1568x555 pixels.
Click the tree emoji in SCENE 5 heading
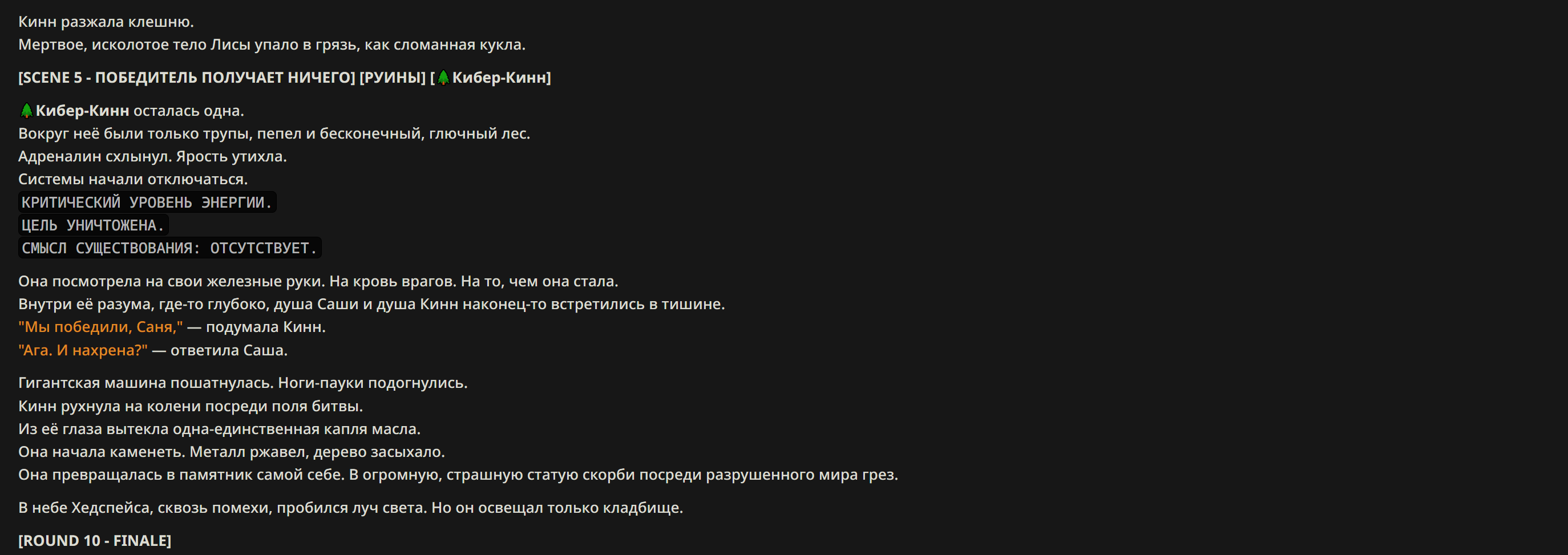click(443, 78)
